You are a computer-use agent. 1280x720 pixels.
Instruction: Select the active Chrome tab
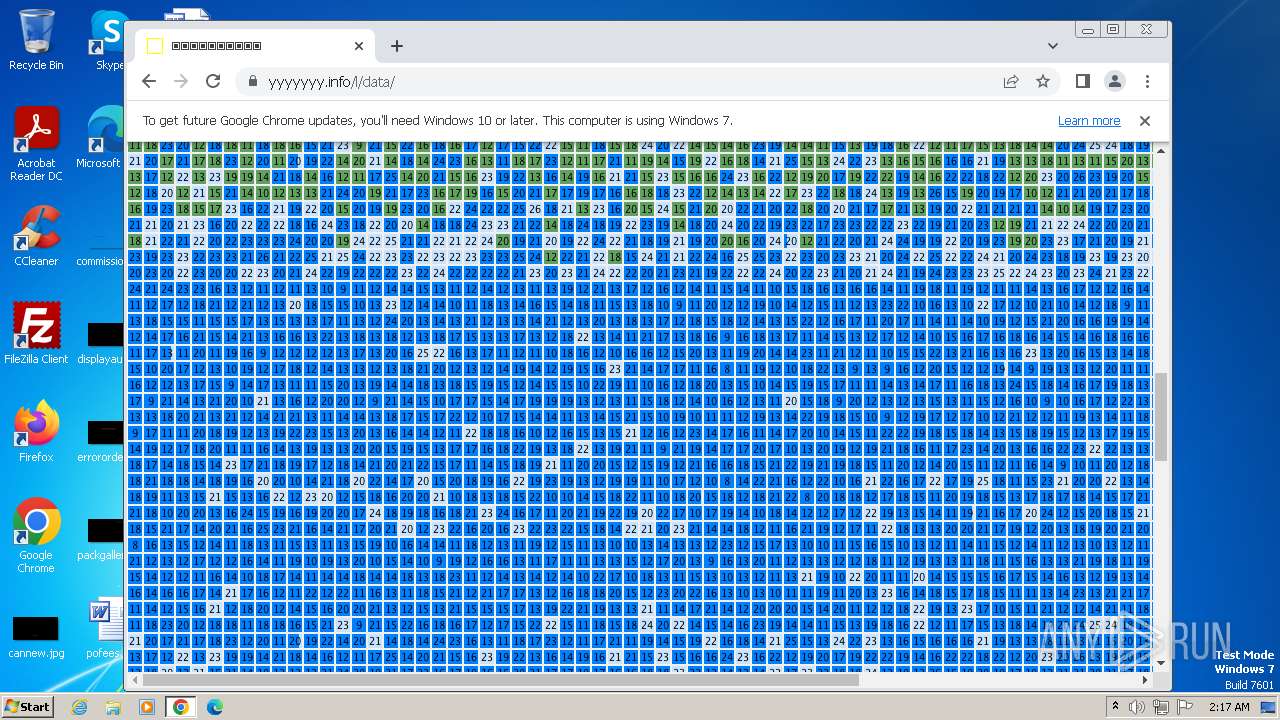(x=255, y=46)
